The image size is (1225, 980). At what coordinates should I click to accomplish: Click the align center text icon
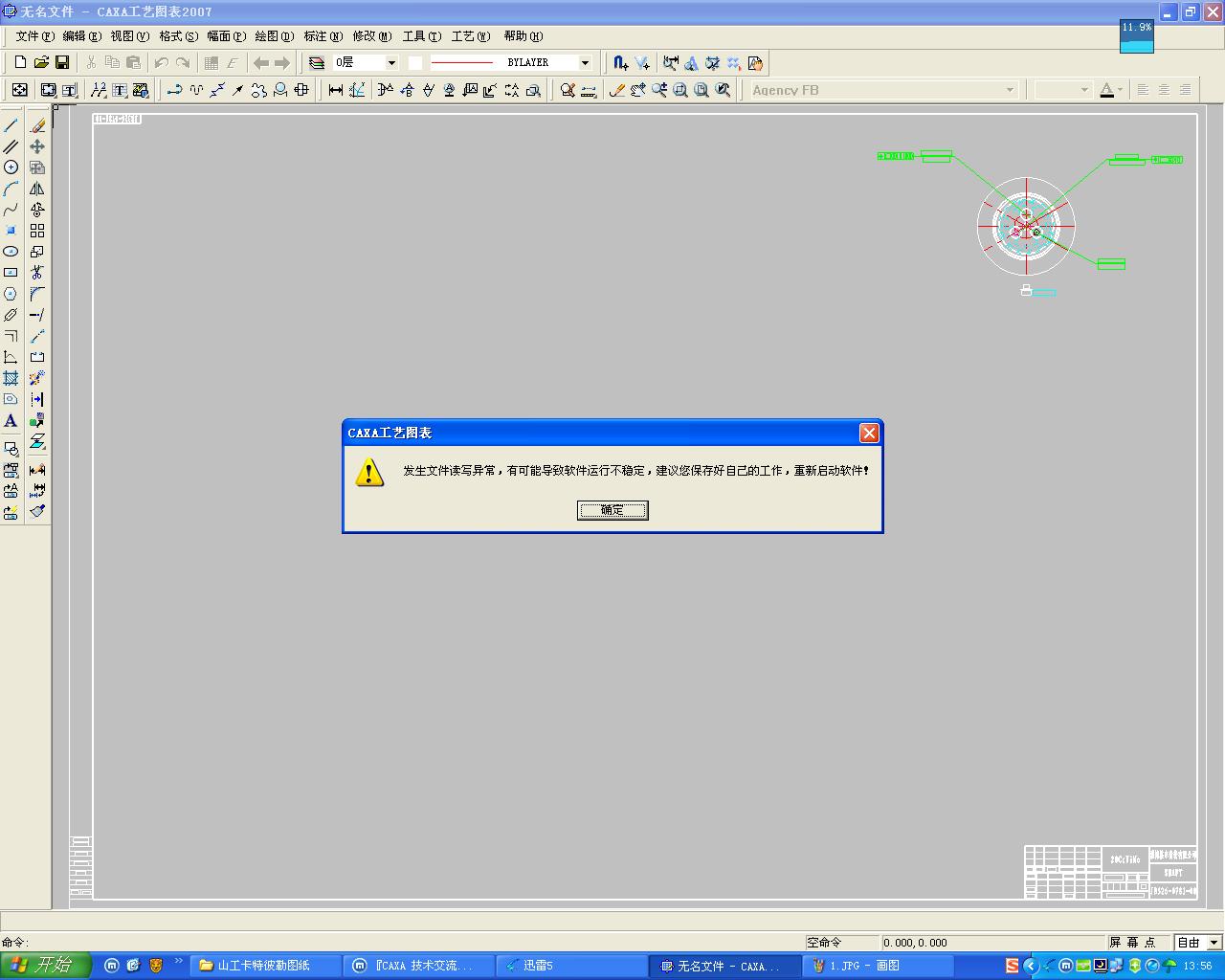[1164, 90]
